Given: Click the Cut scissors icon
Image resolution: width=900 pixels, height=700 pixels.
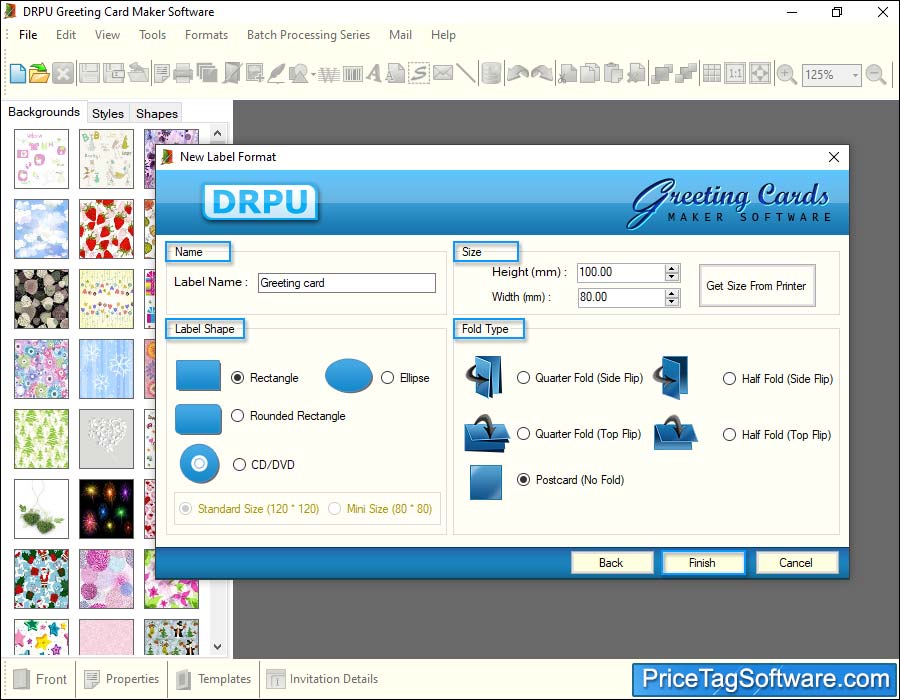Looking at the screenshot, I should (567, 74).
